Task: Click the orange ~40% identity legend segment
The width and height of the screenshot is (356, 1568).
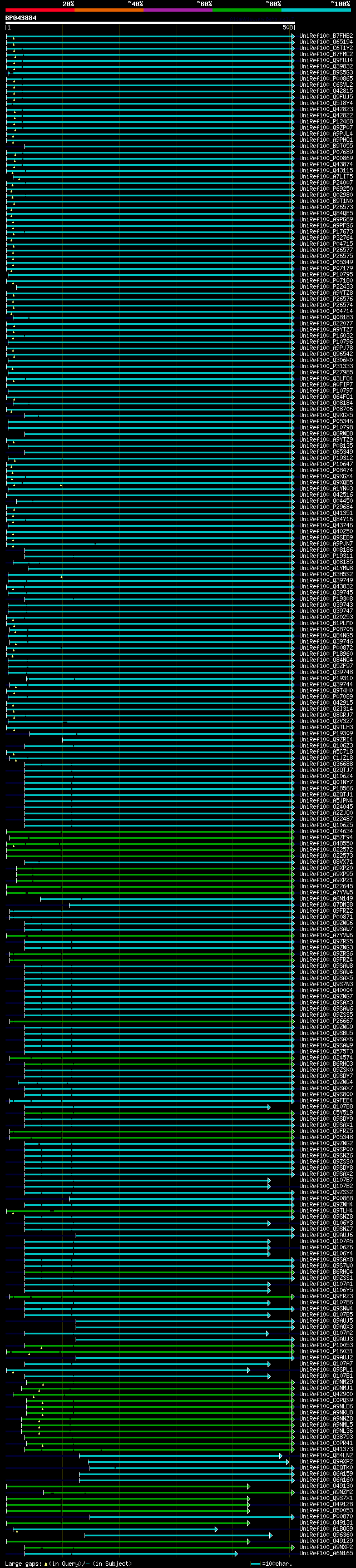Action: tap(109, 10)
